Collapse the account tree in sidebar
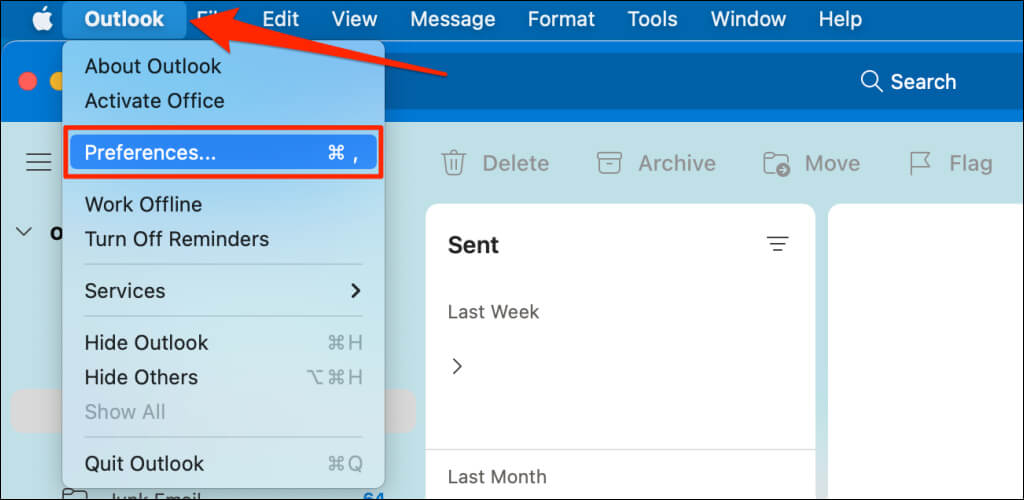Screen dimensions: 1024x500 tap(25, 231)
